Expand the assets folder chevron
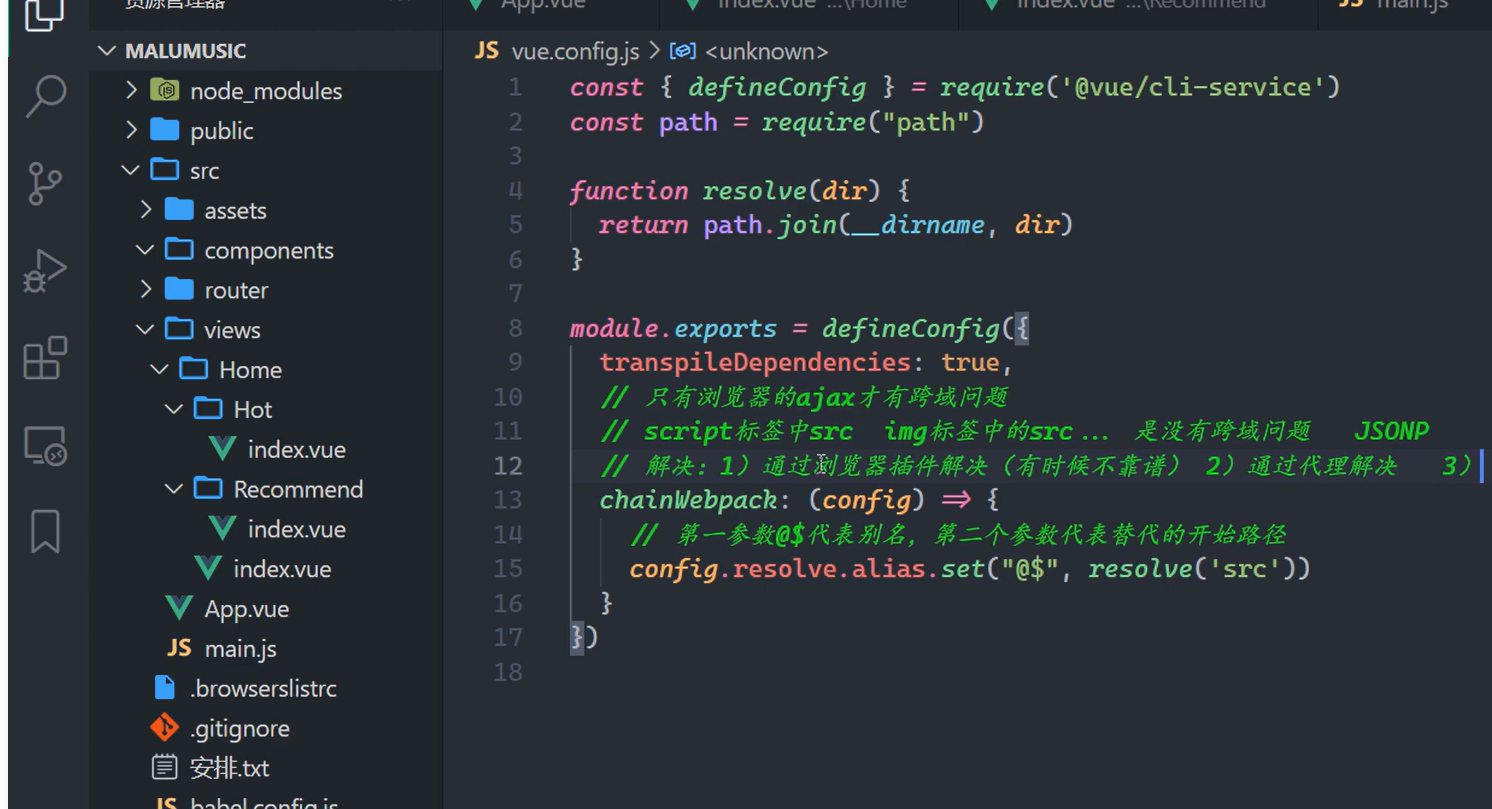This screenshot has height=809, width=1492. (x=146, y=210)
